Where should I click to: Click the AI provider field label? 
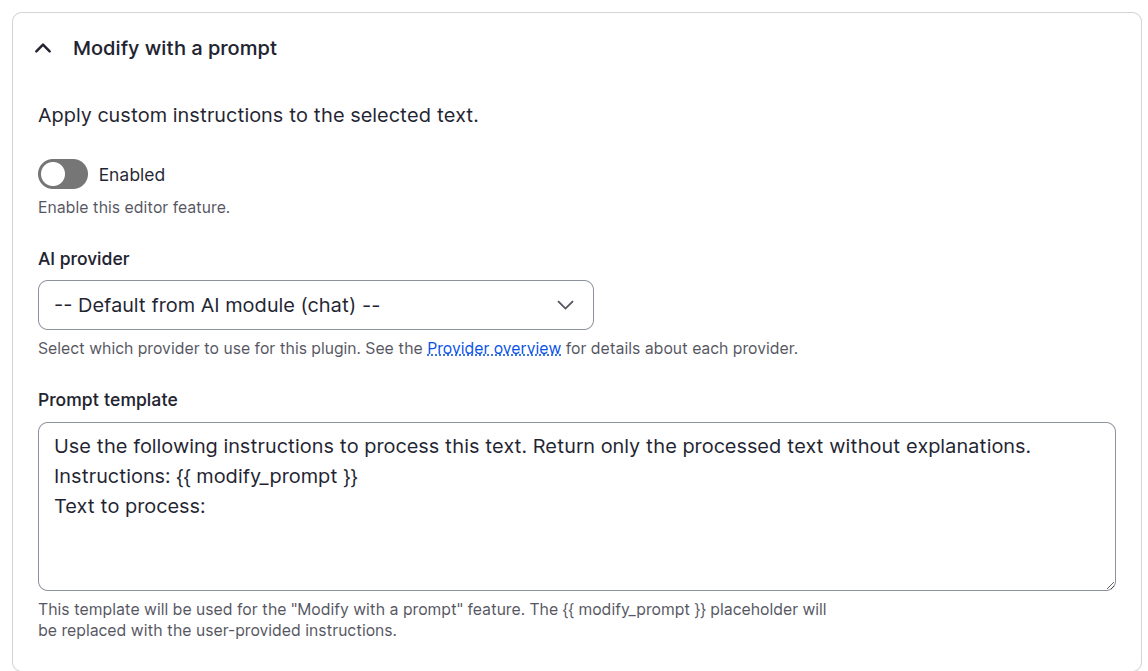83,258
